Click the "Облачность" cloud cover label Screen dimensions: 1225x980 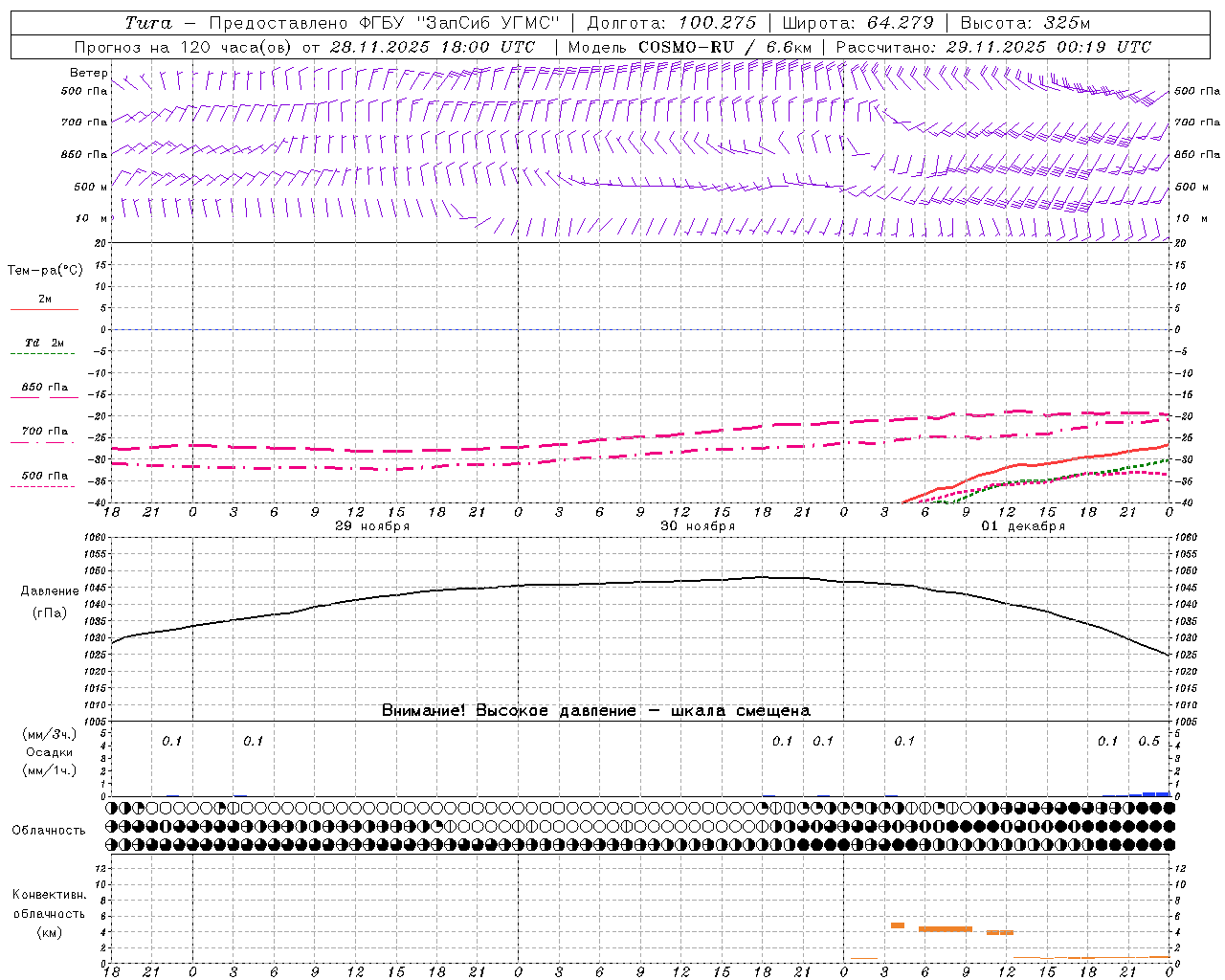click(x=49, y=831)
